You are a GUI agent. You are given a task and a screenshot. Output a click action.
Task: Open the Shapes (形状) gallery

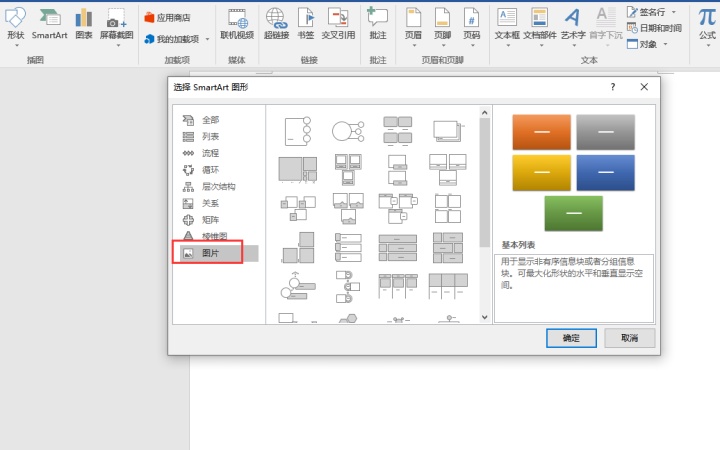click(16, 25)
